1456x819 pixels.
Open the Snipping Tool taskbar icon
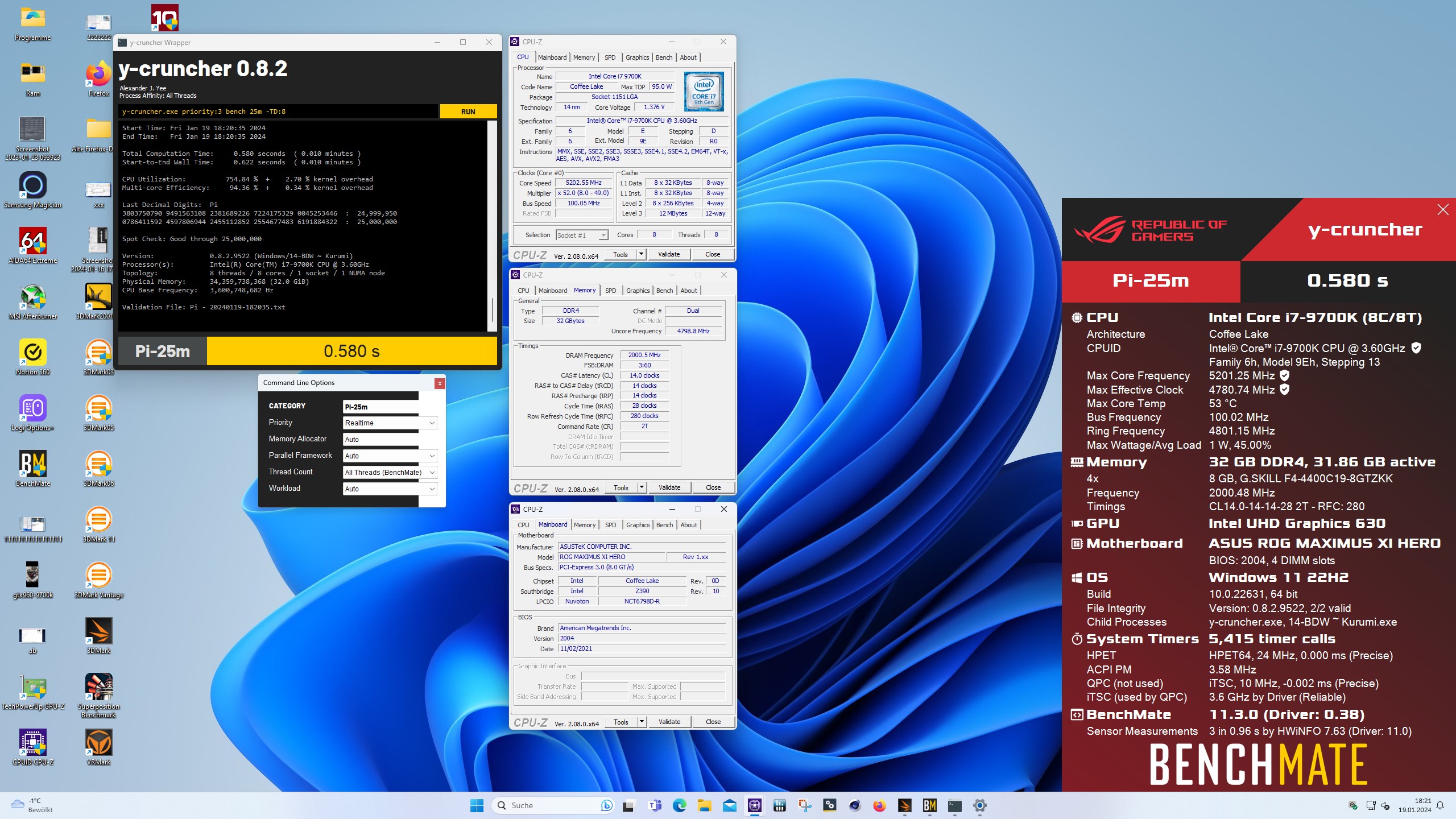click(805, 805)
